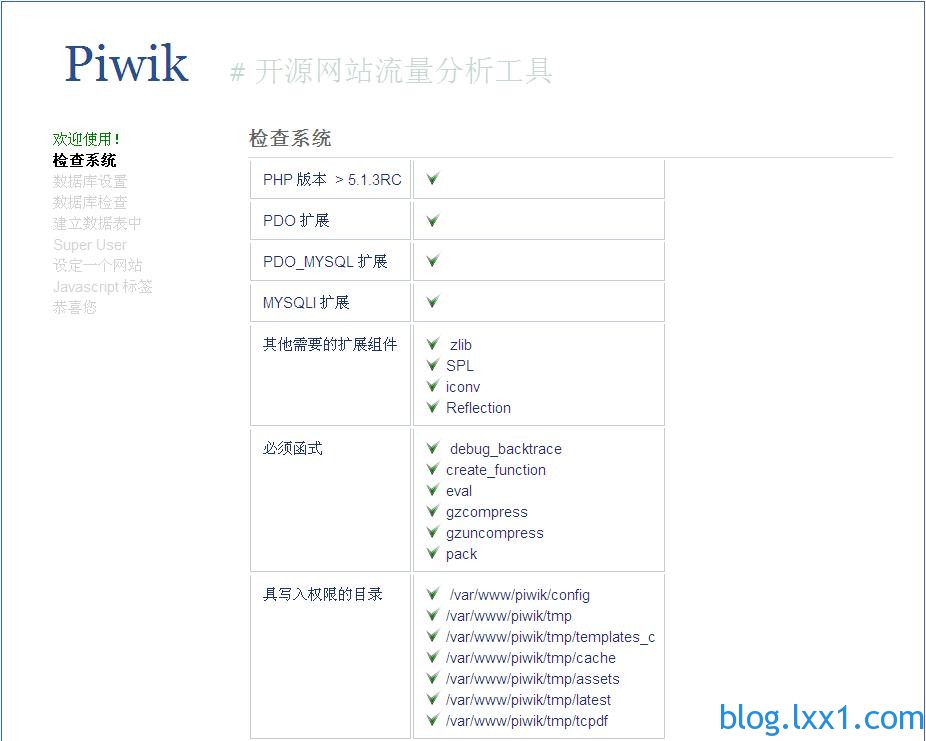The image size is (926, 741).
Task: Go to the Super User step
Action: click(90, 244)
